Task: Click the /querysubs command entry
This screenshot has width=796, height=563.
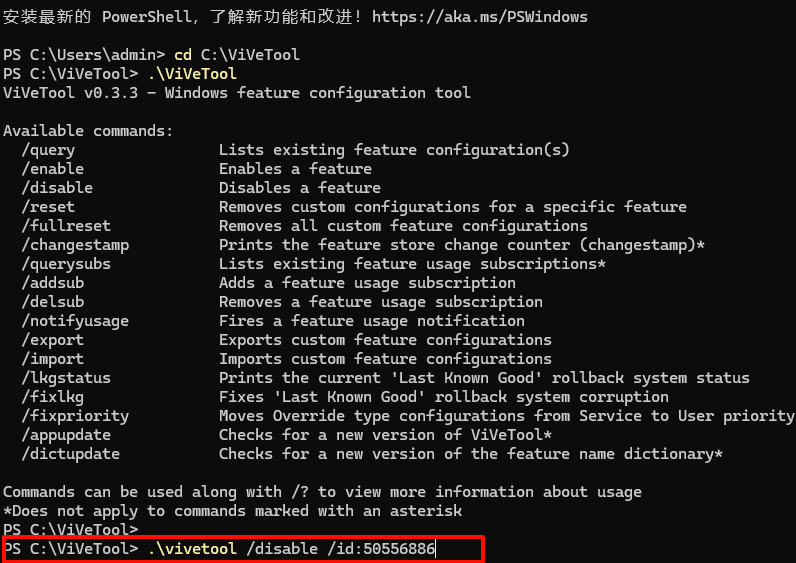Action: (x=66, y=264)
